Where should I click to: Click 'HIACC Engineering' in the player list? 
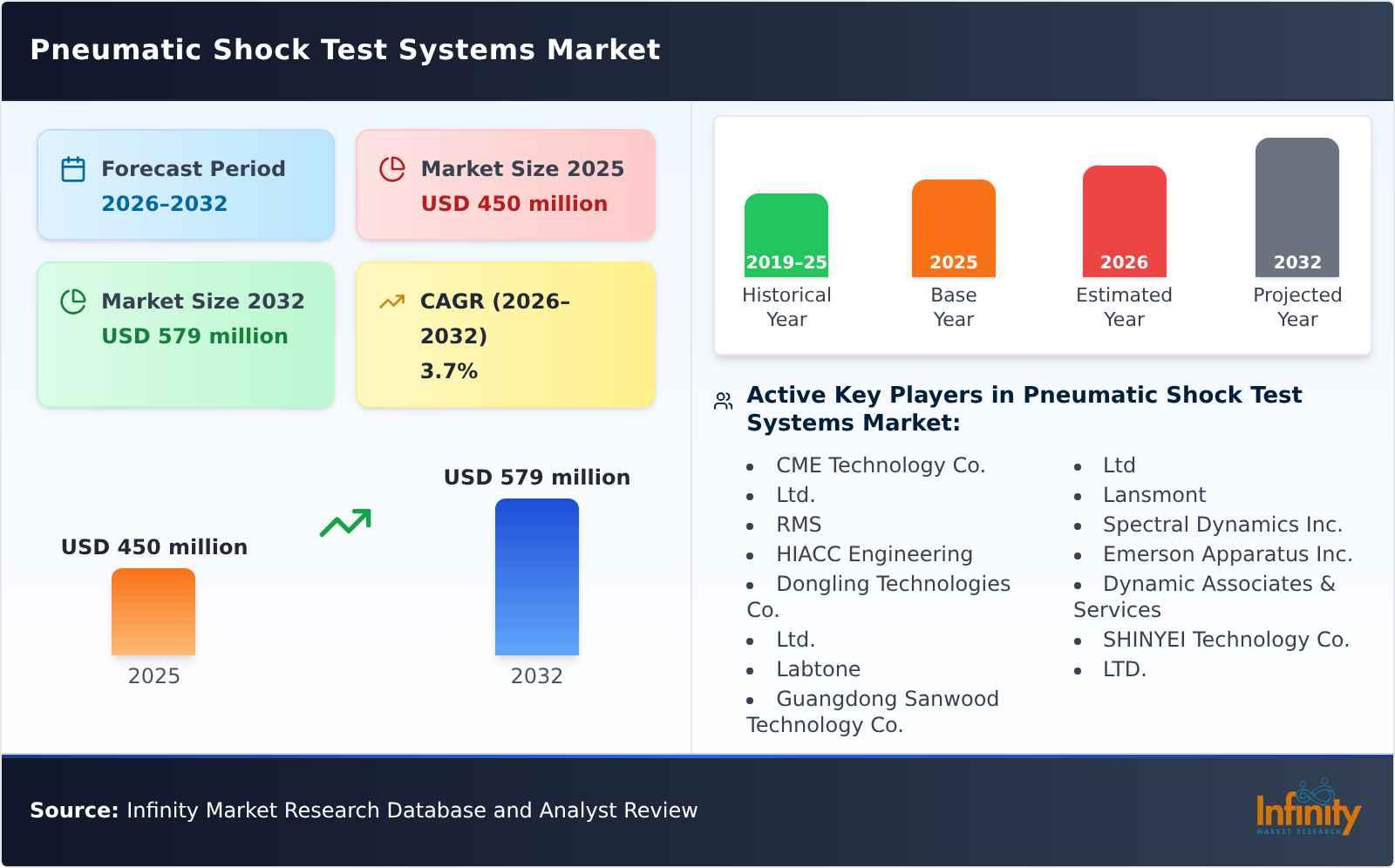coord(874,554)
